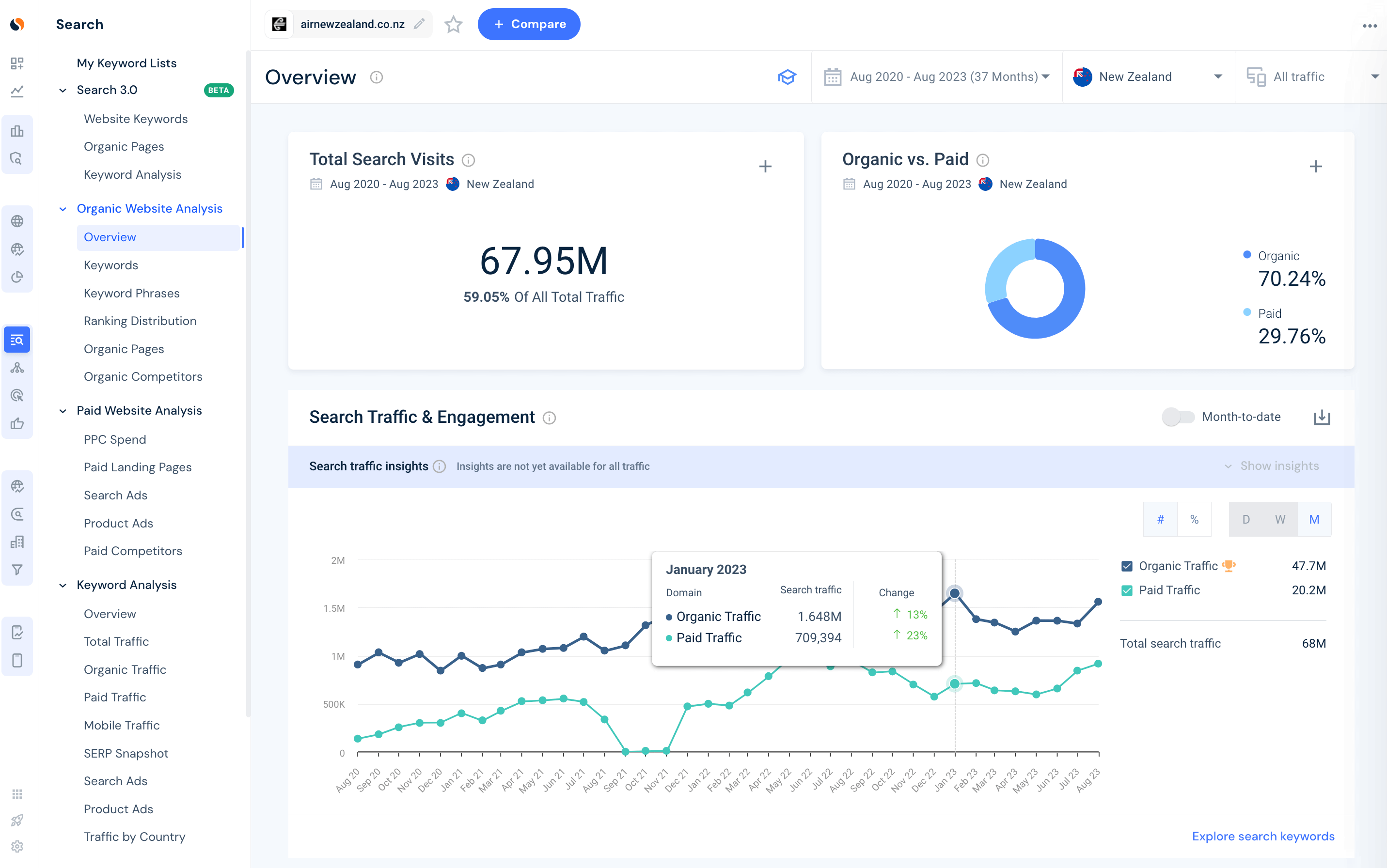Open the settings gear in the left rail

(17, 846)
